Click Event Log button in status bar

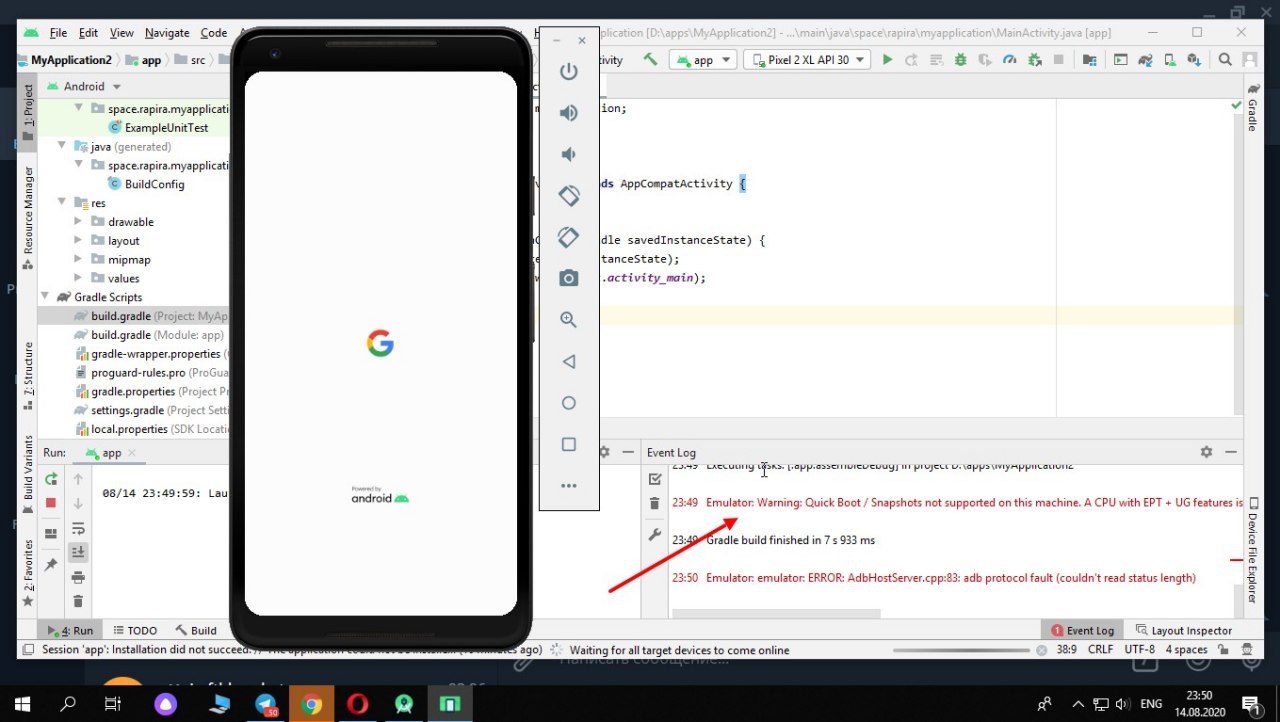pyautogui.click(x=1082, y=630)
